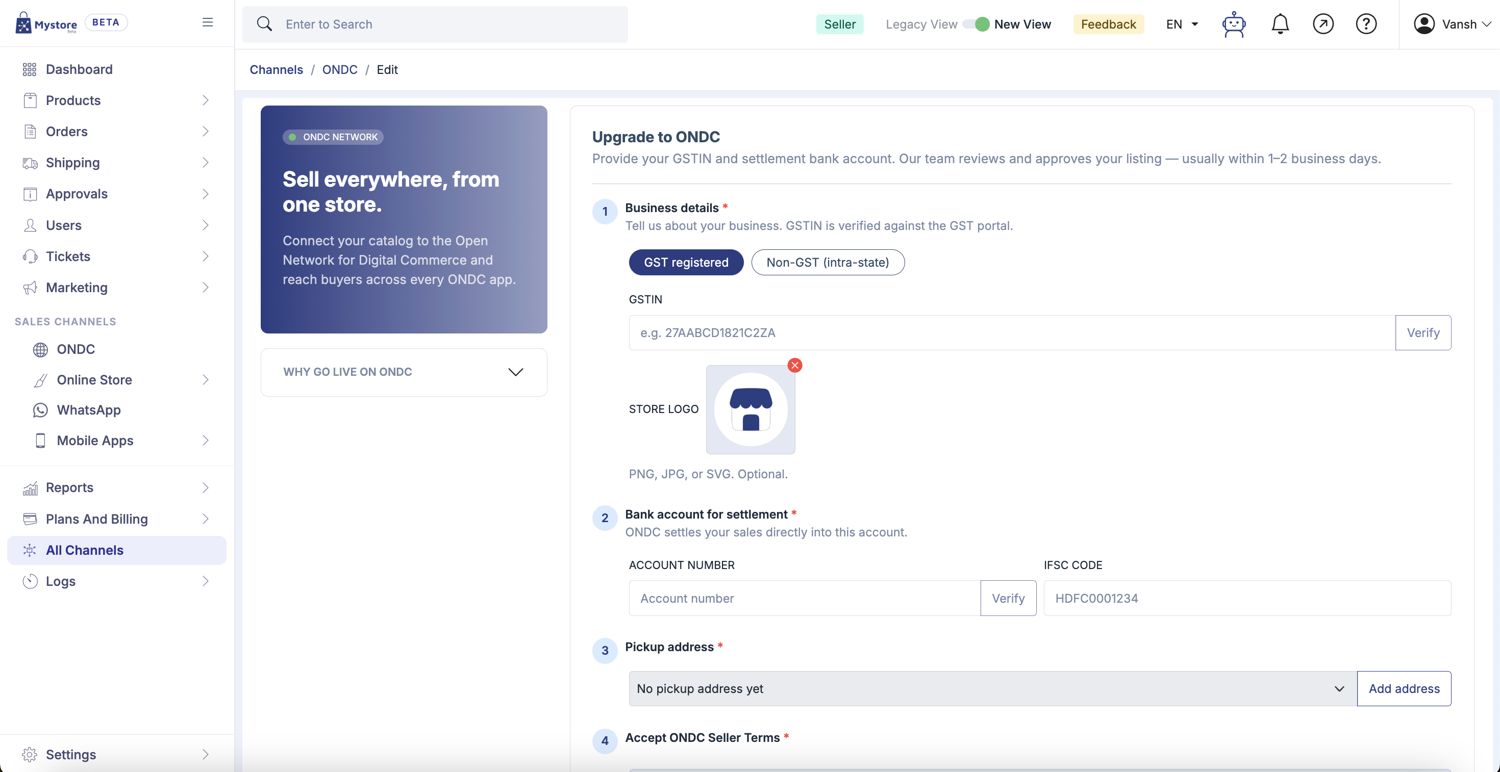This screenshot has width=1500, height=772.
Task: Click the search magnifier icon
Action: point(264,24)
